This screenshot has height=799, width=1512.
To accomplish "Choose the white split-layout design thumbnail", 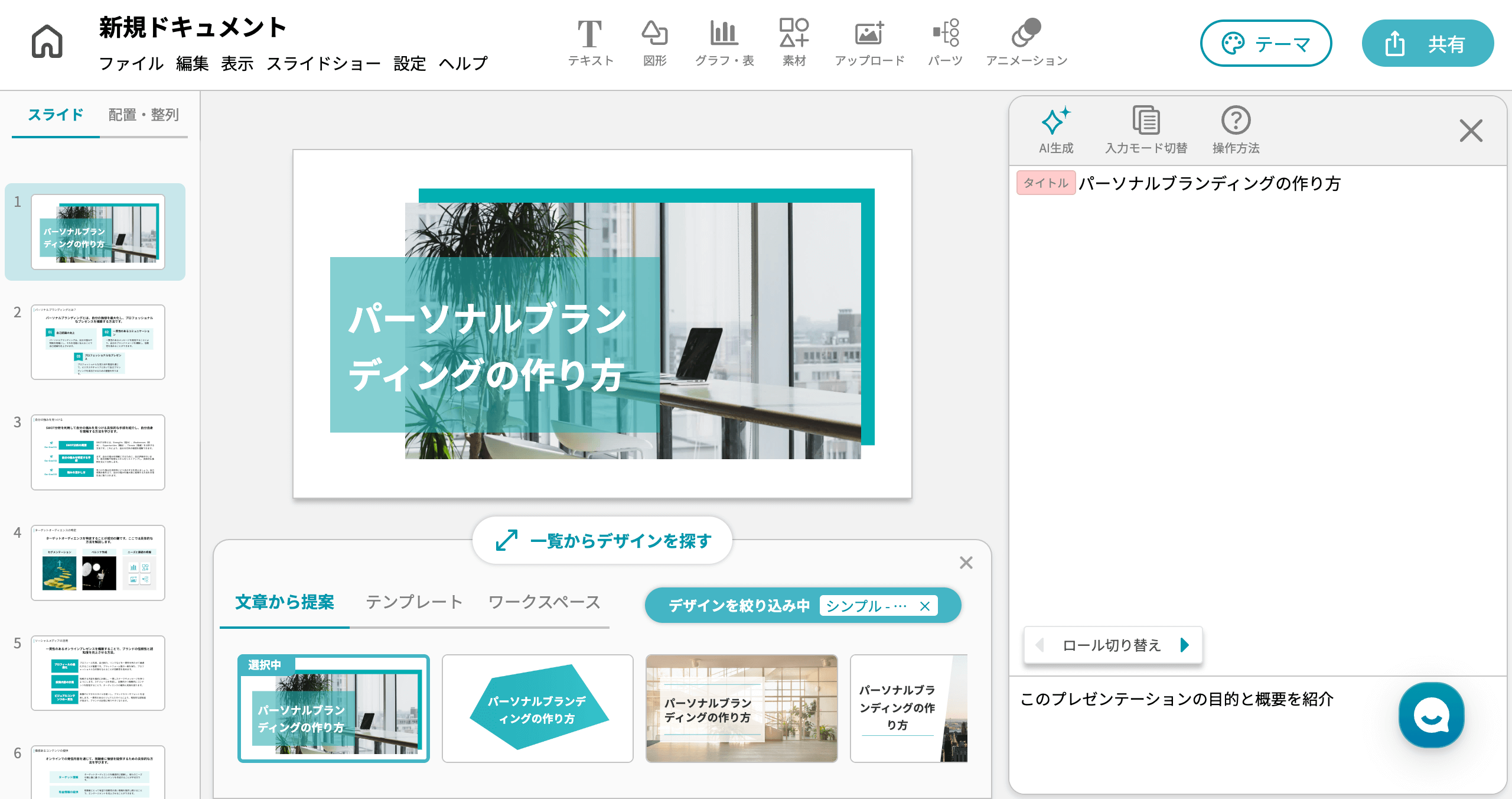I will tap(908, 708).
